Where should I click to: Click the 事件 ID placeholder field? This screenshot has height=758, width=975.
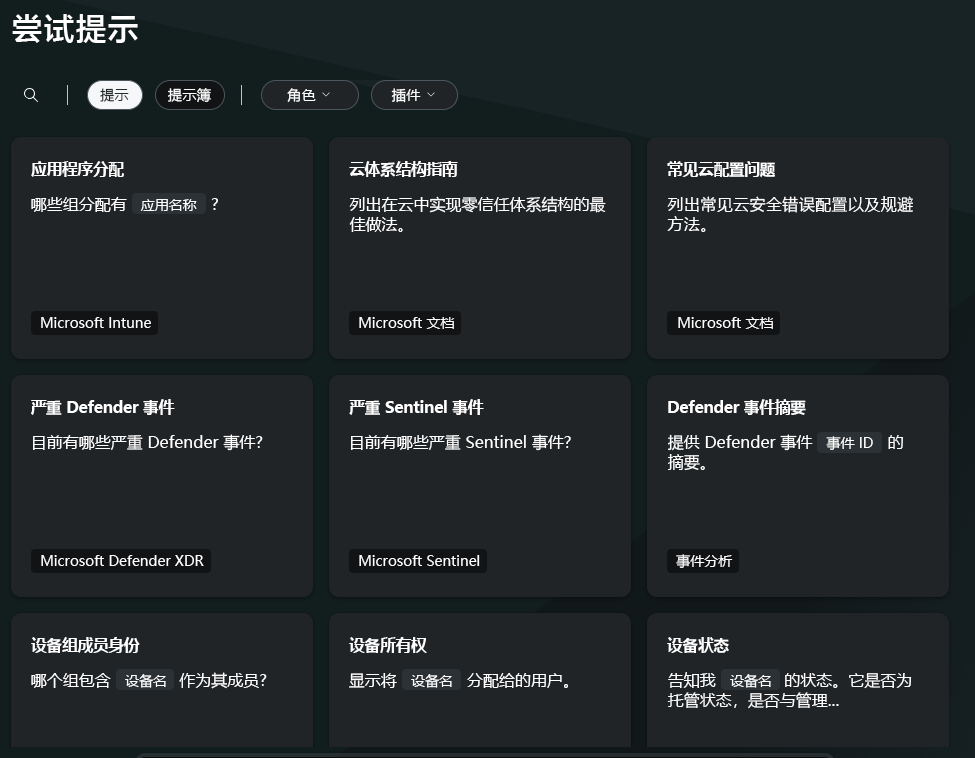pos(849,442)
